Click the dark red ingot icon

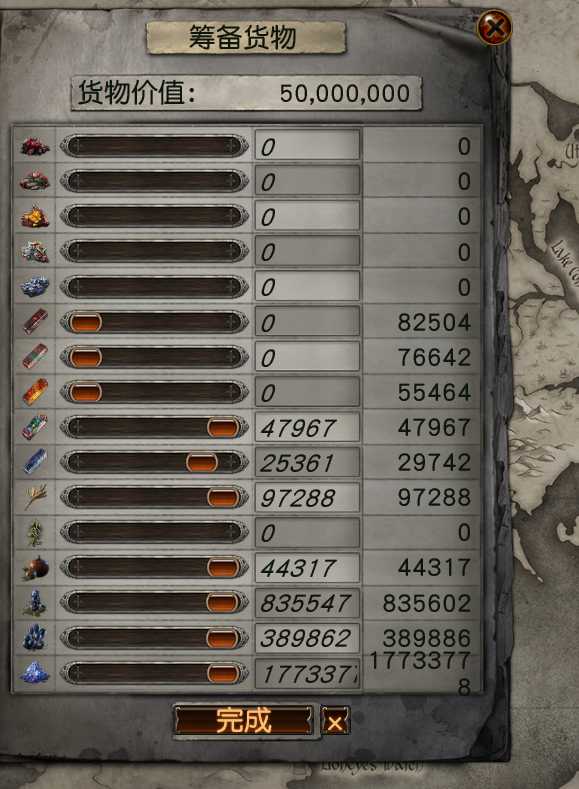point(35,322)
